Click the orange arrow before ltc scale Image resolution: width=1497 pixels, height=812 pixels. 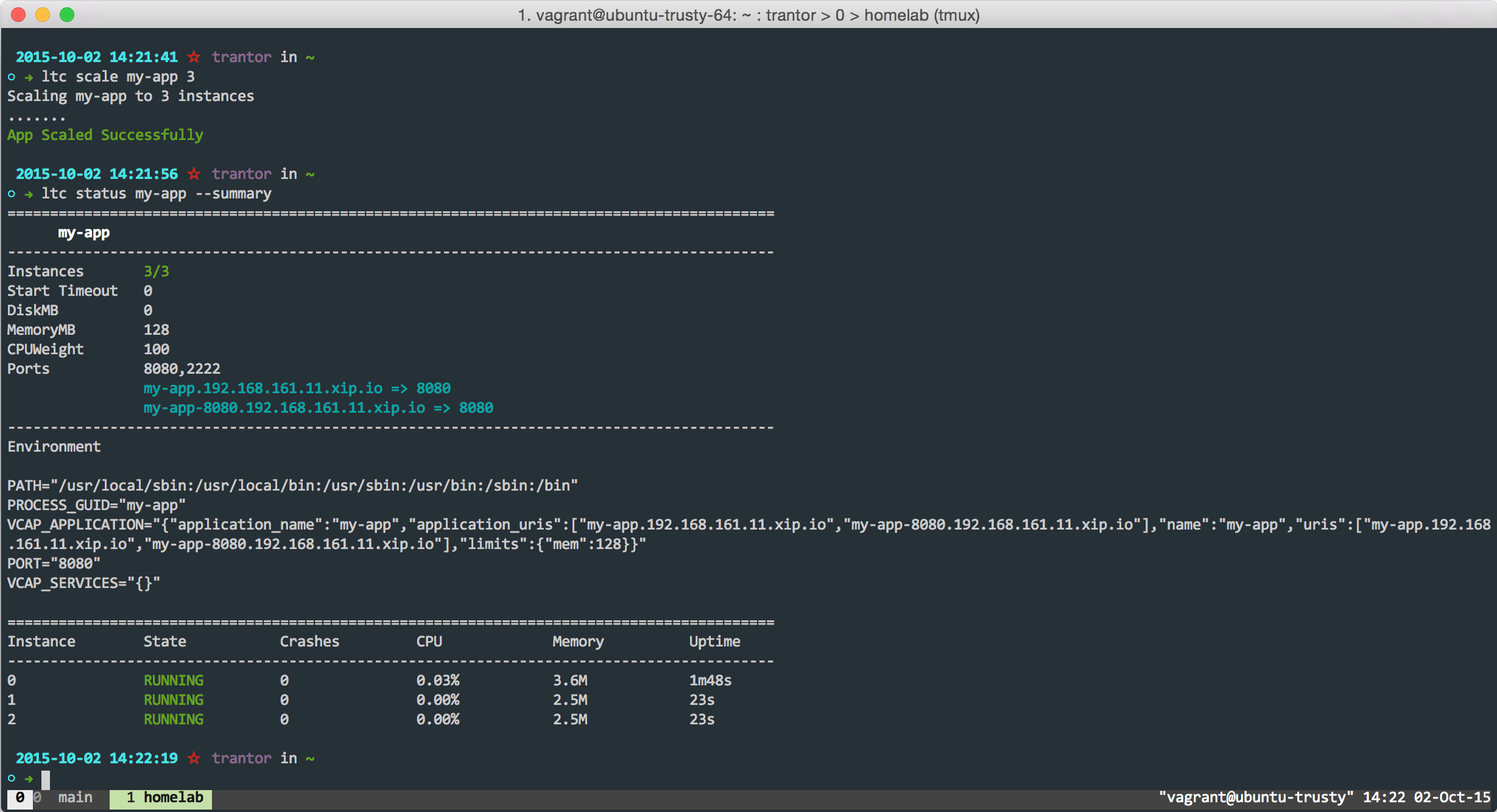(x=29, y=77)
